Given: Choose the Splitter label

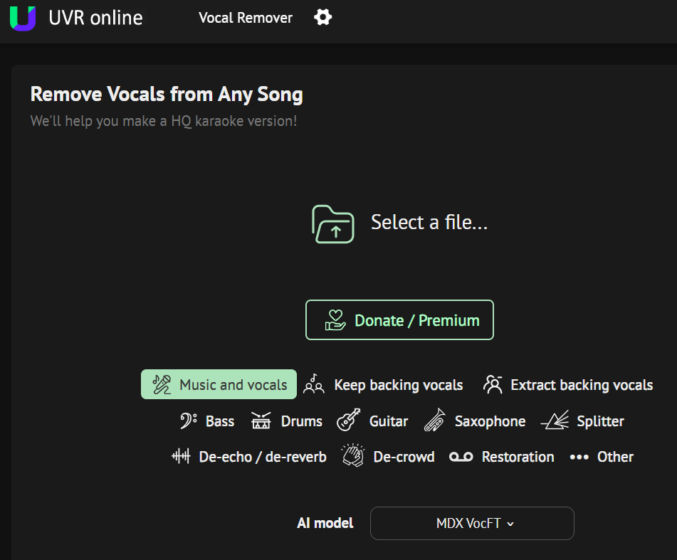Looking at the screenshot, I should pos(600,421).
